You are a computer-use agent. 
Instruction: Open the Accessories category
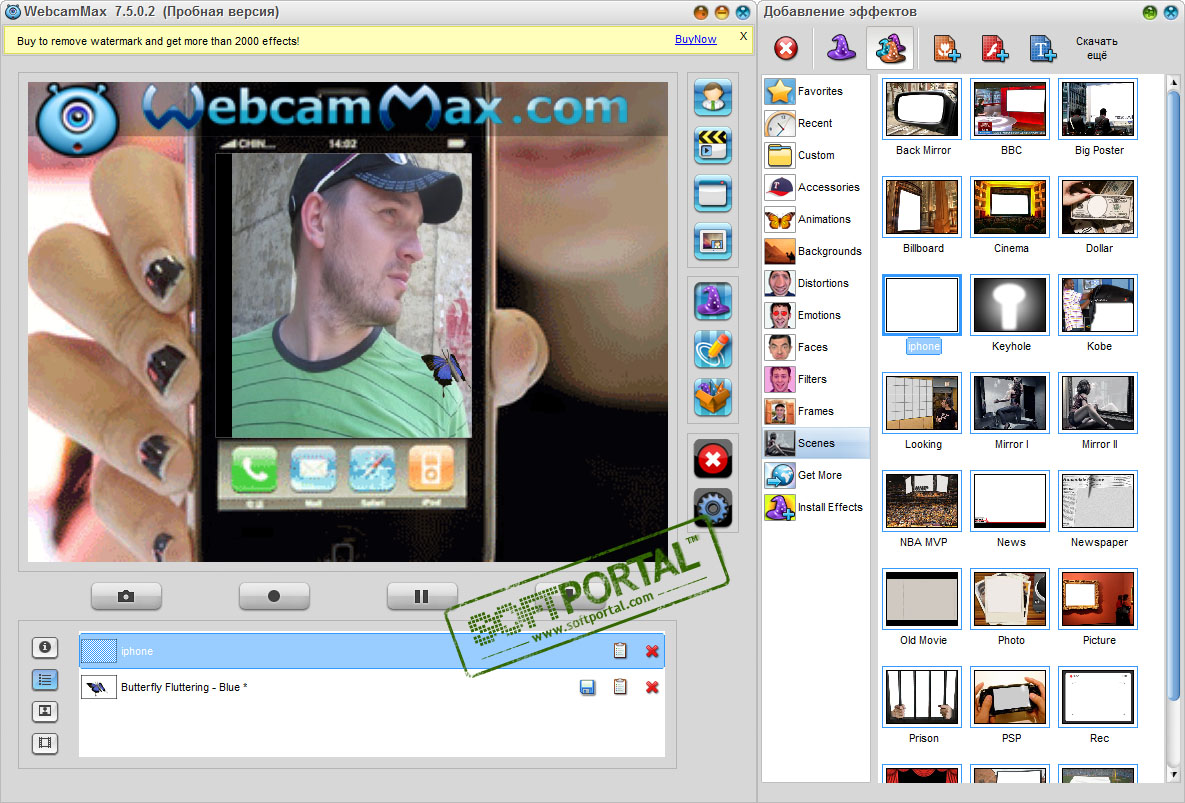click(x=816, y=187)
